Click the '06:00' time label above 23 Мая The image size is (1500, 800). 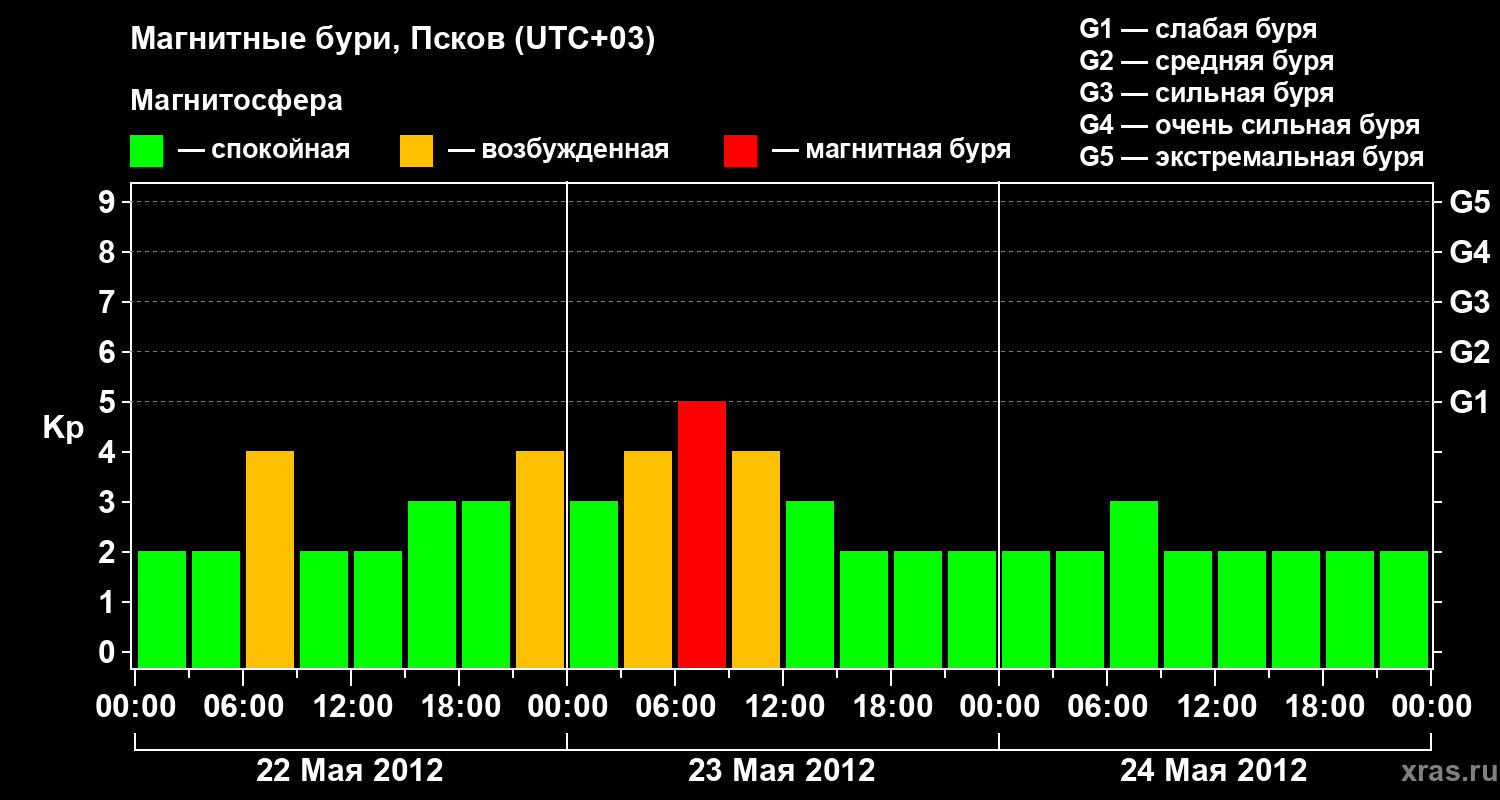click(x=675, y=706)
